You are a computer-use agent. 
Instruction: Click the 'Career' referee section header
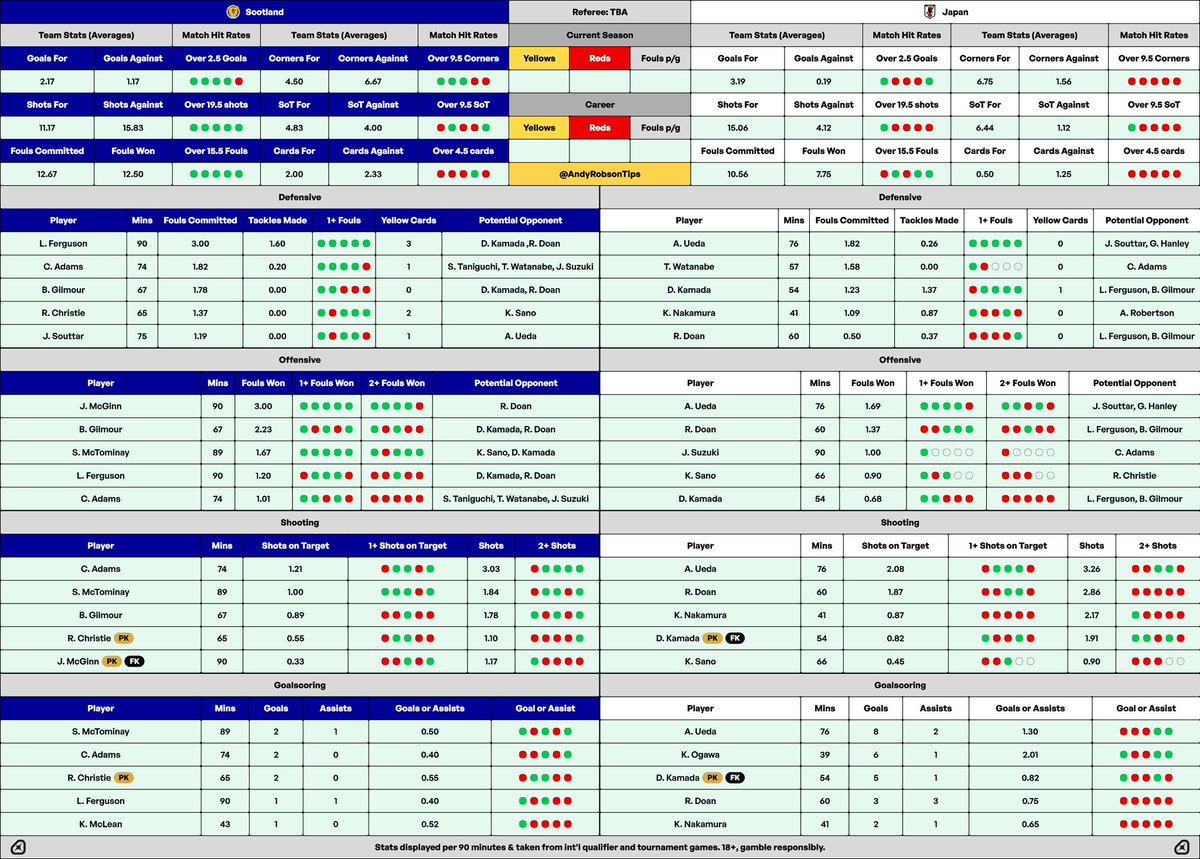point(599,105)
